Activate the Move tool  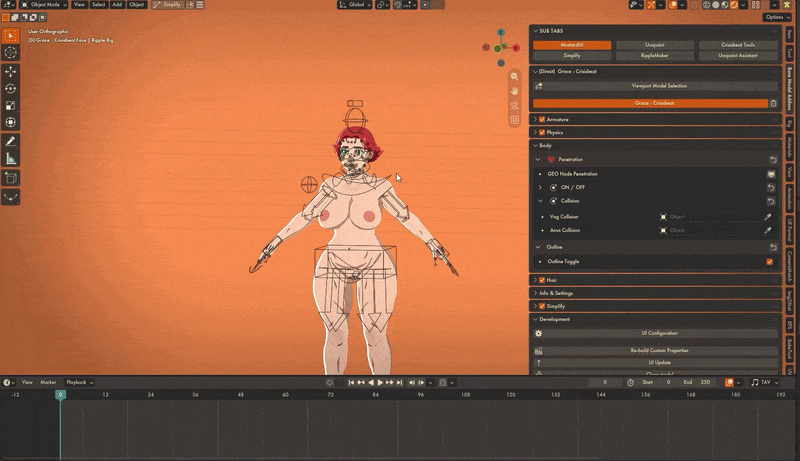click(x=11, y=72)
